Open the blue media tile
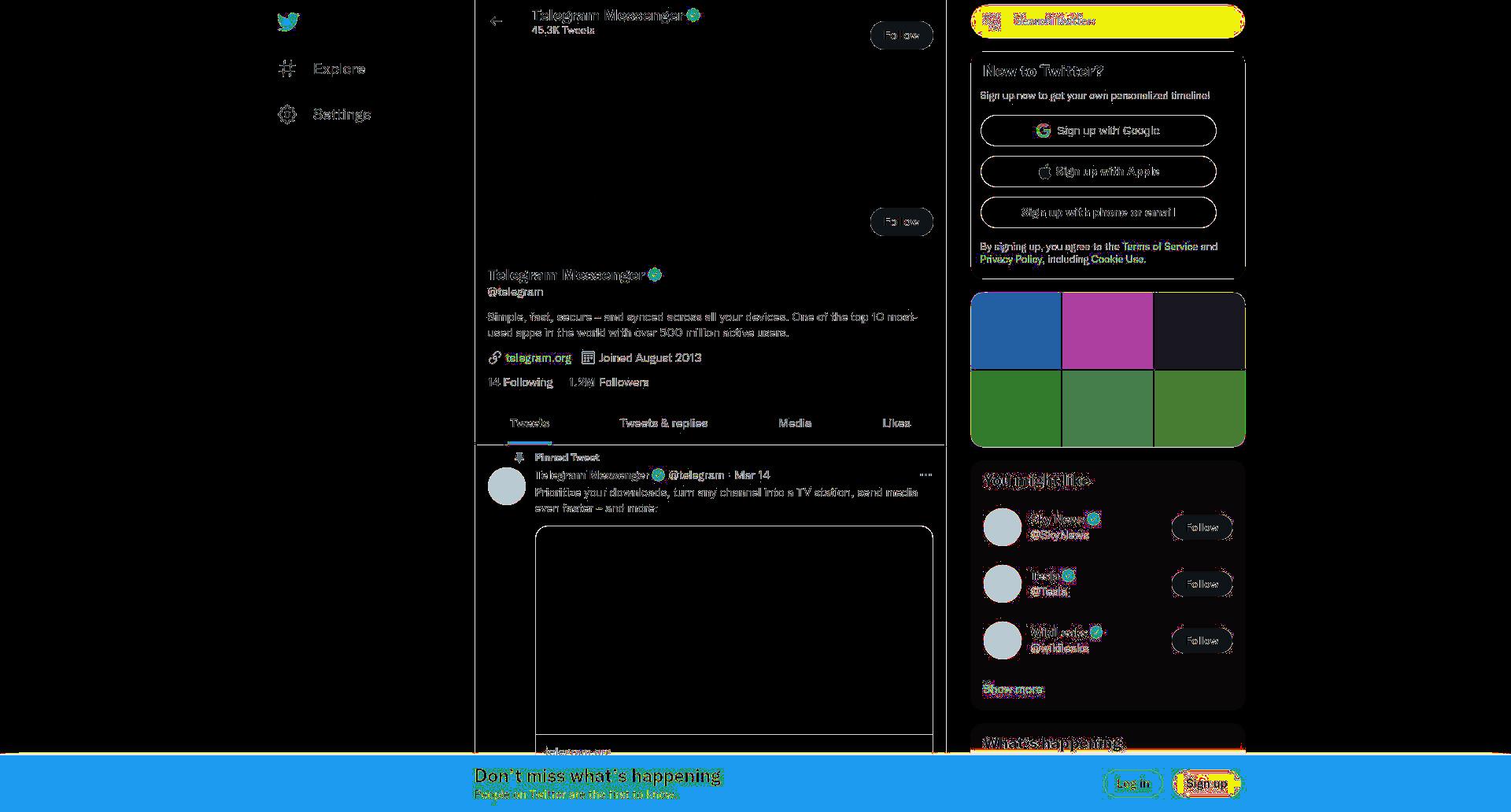 [x=1016, y=330]
